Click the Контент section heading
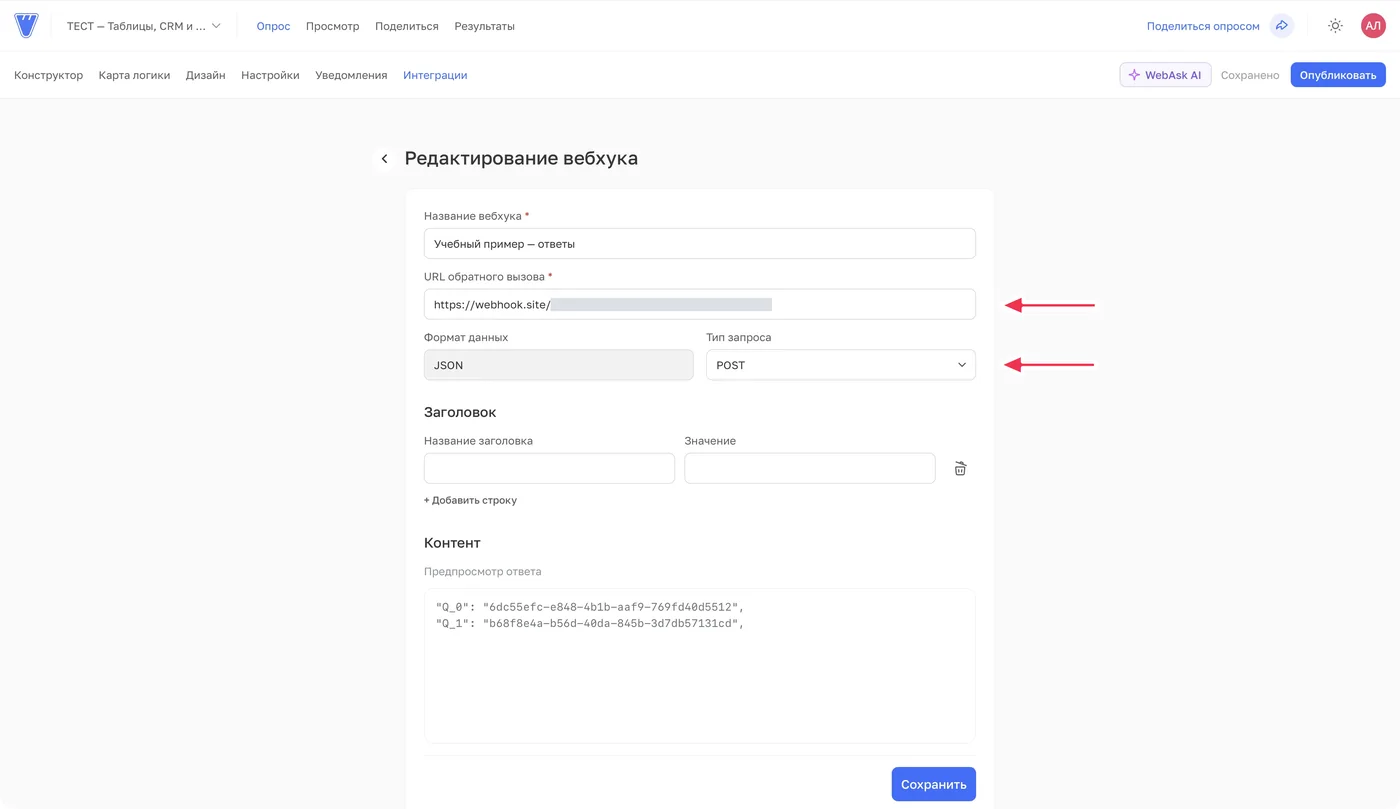Viewport: 1400px width, 809px height. click(452, 543)
